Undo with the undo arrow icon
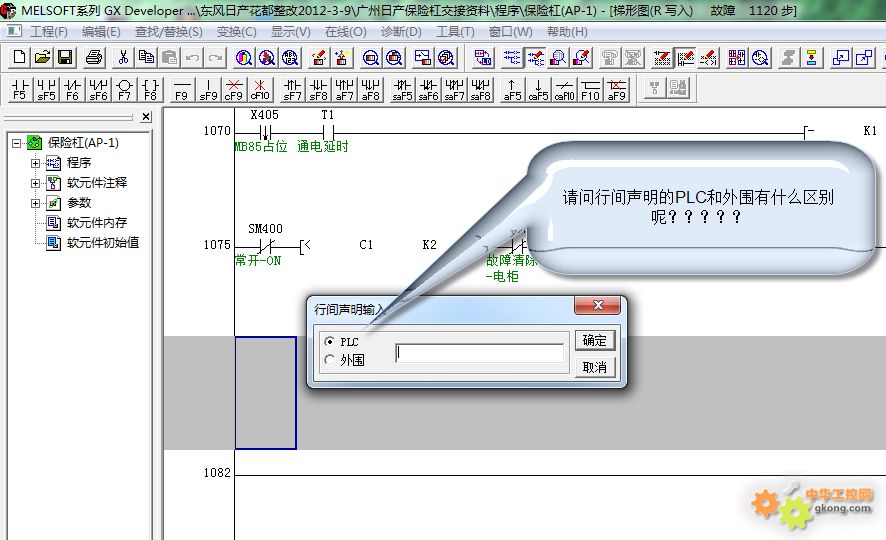 [x=193, y=57]
